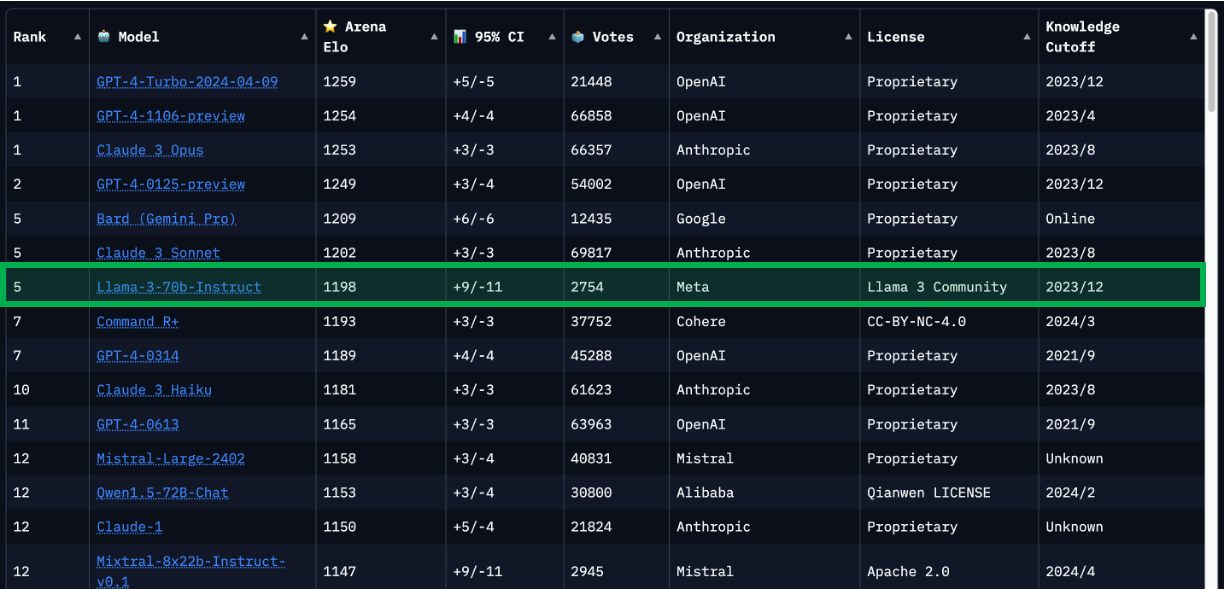The width and height of the screenshot is (1224, 590).
Task: Click votes value 2754
Action: pos(587,287)
